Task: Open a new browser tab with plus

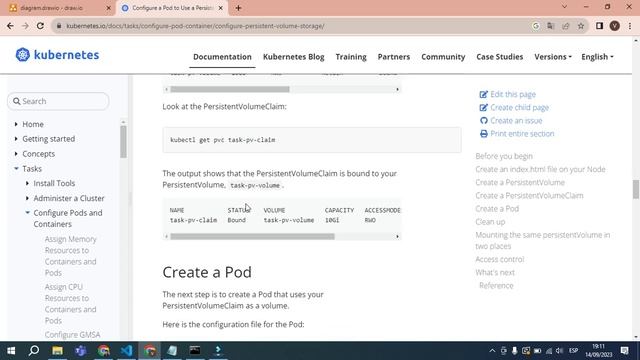Action: (238, 8)
